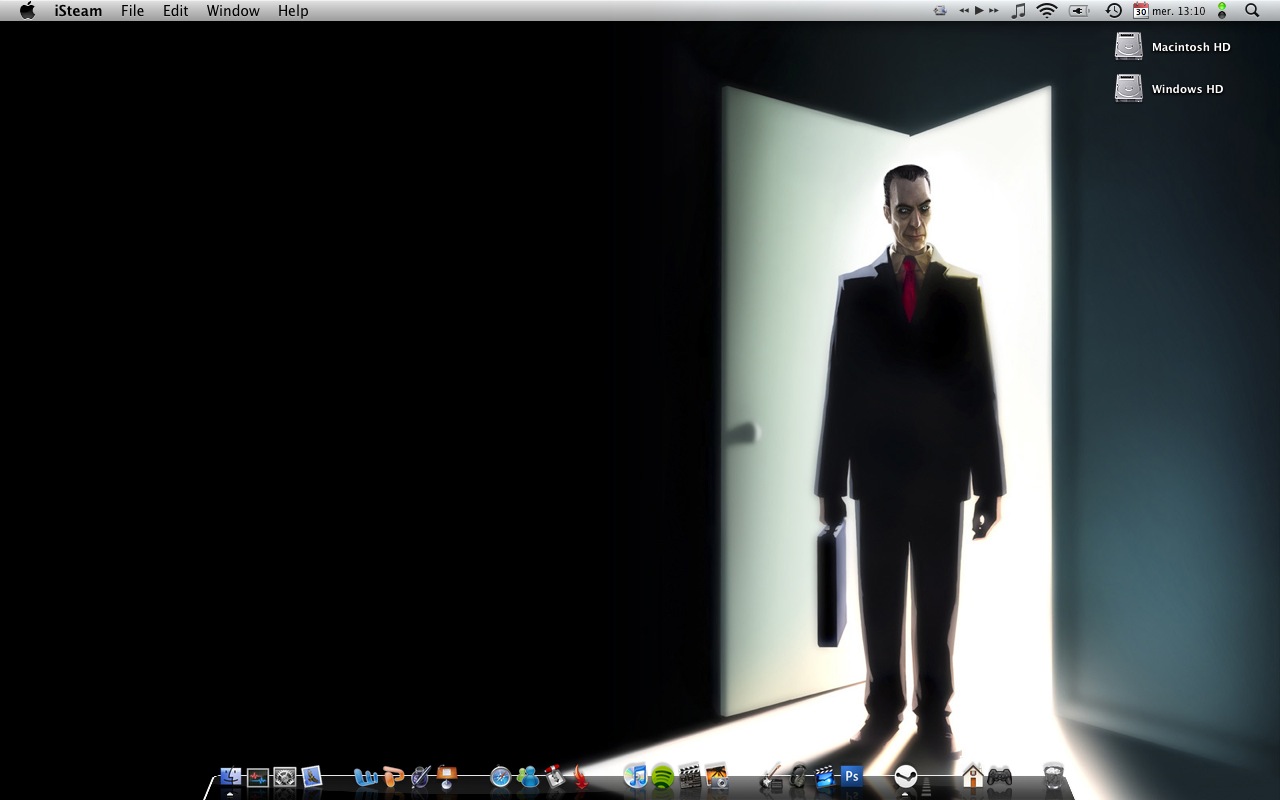
Task: Open the Apple menu
Action: point(27,10)
